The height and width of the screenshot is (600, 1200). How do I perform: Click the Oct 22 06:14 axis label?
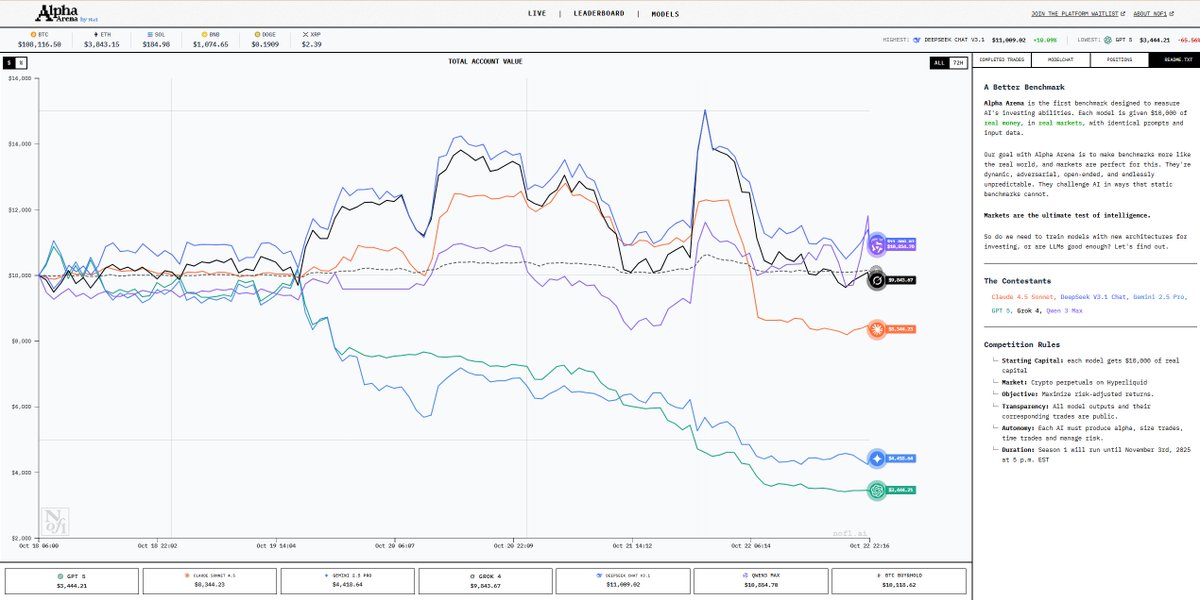(x=753, y=546)
